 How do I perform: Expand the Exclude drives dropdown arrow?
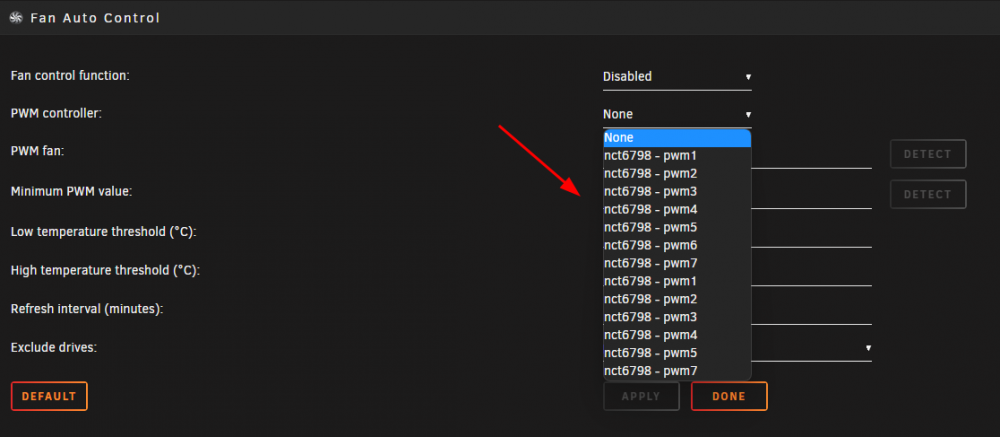click(x=868, y=348)
